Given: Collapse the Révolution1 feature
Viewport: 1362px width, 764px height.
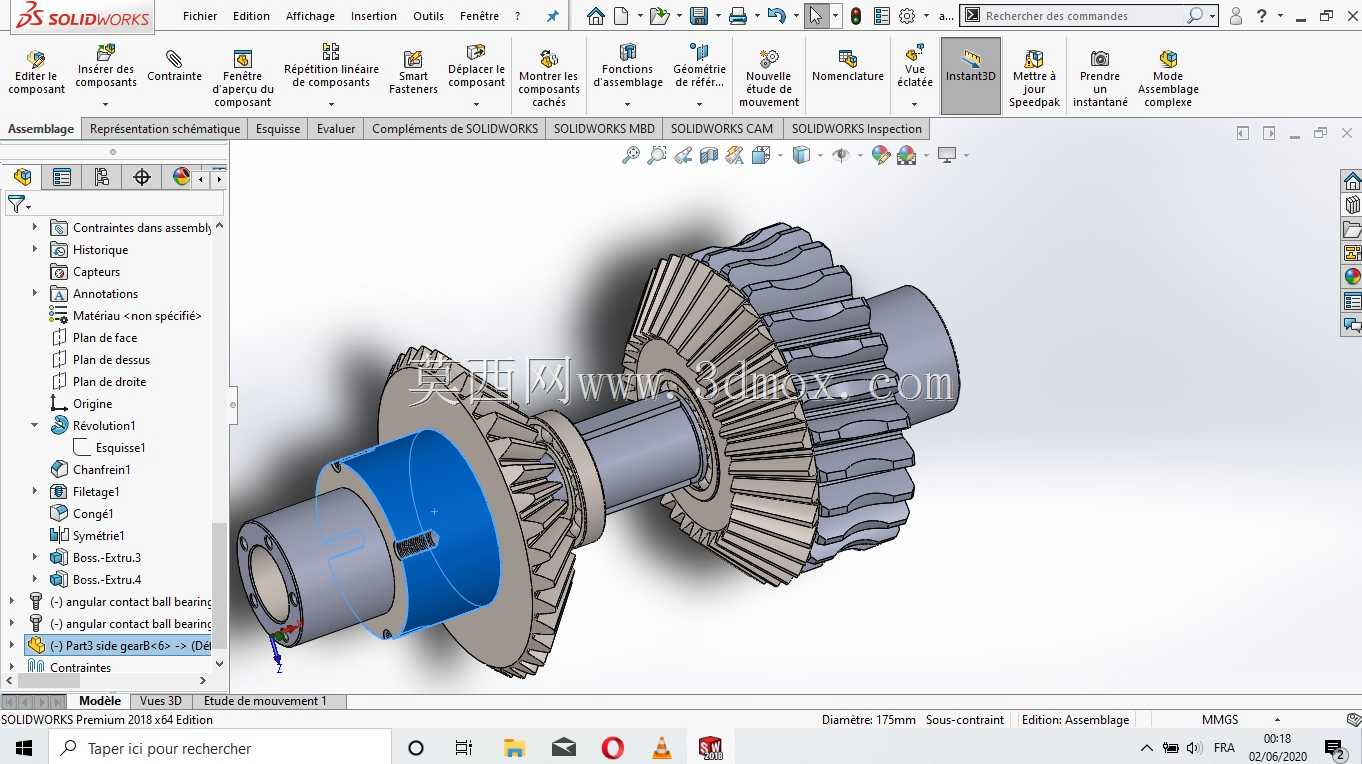Looking at the screenshot, I should click(x=35, y=426).
